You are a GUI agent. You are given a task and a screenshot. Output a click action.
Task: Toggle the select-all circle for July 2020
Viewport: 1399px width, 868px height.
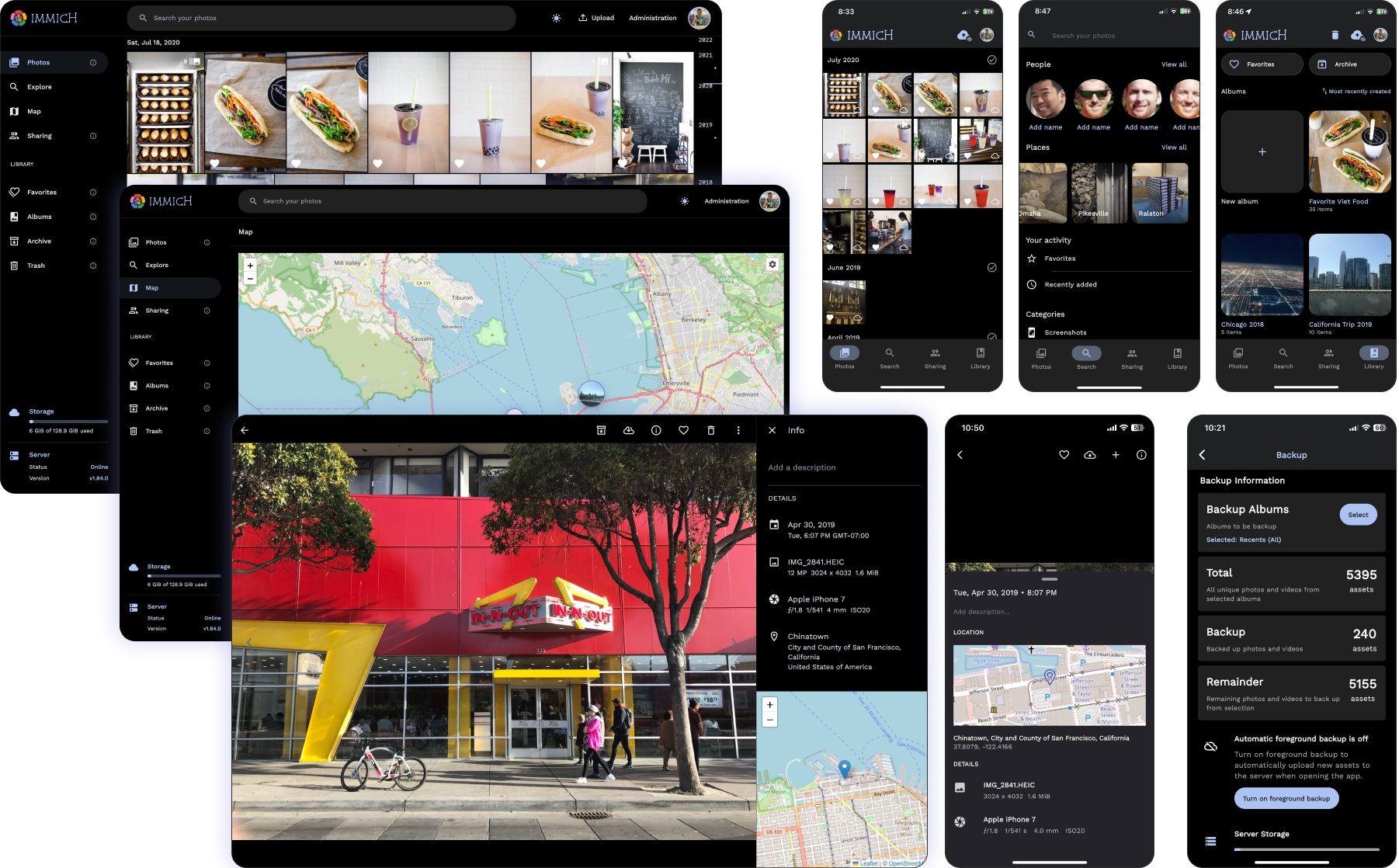pyautogui.click(x=991, y=60)
